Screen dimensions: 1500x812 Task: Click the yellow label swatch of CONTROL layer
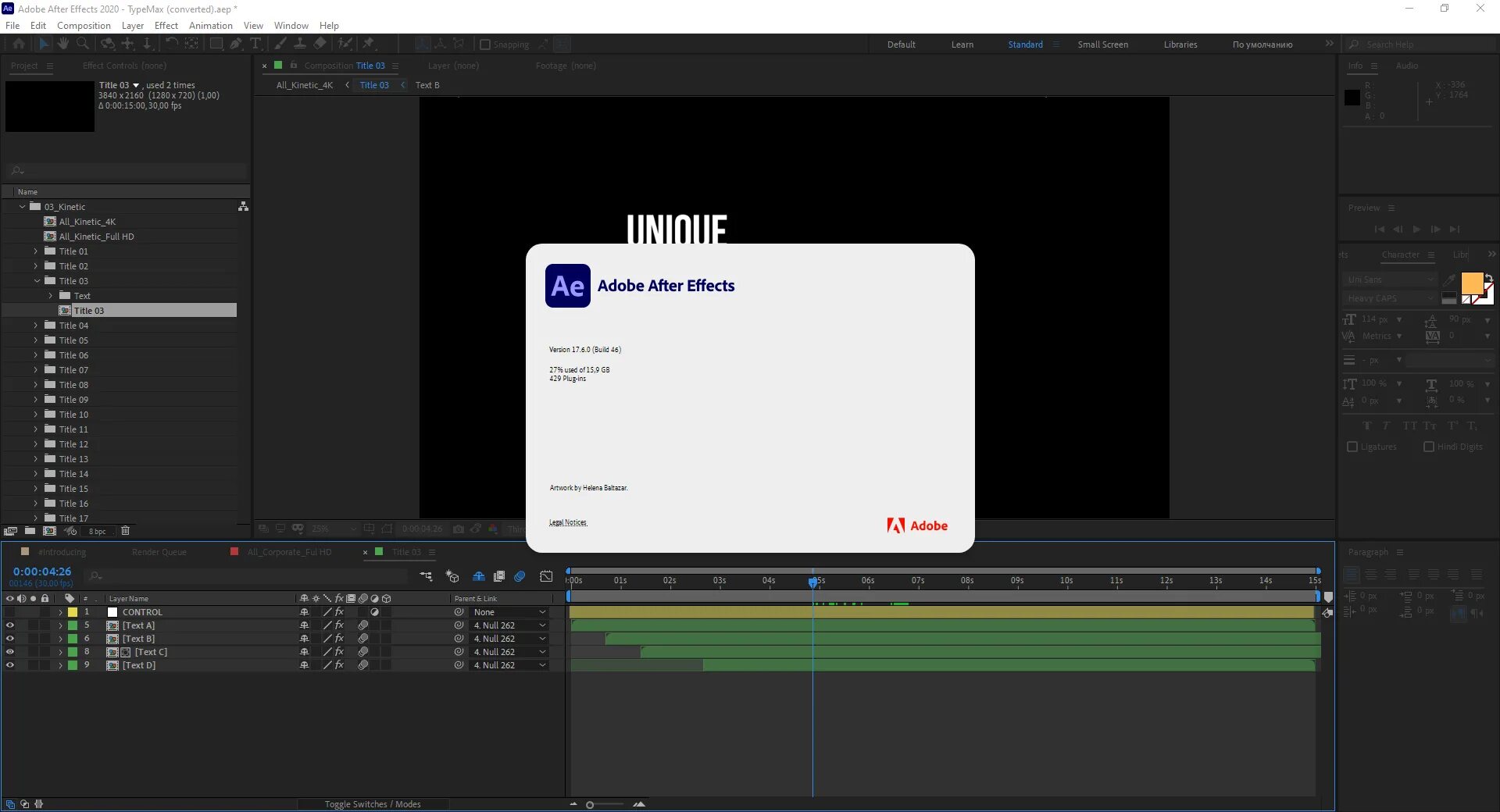tap(73, 612)
